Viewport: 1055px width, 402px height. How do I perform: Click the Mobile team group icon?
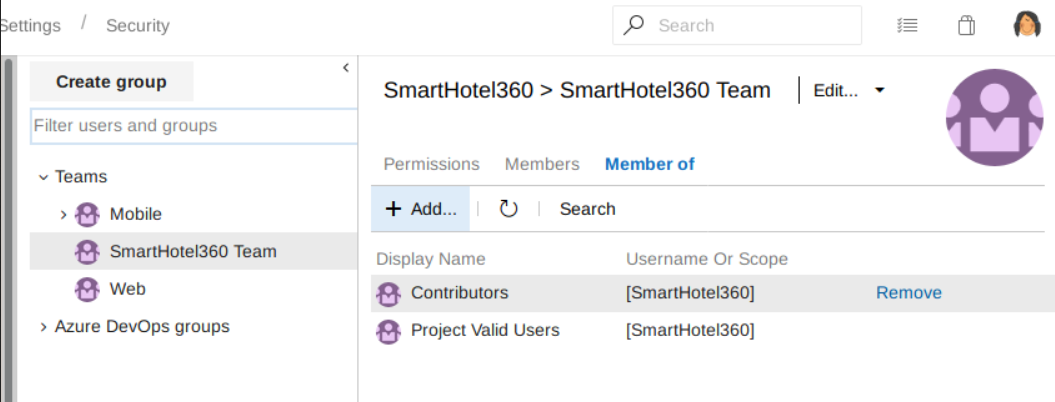[x=88, y=214]
